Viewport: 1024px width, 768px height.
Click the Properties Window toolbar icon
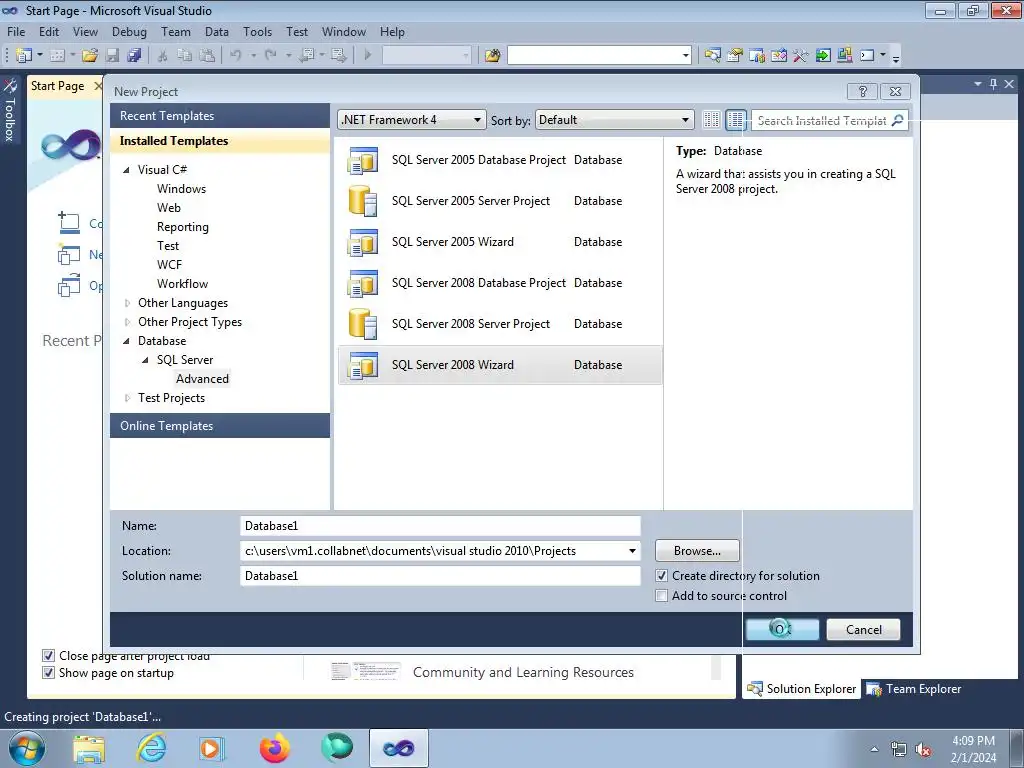(x=735, y=56)
